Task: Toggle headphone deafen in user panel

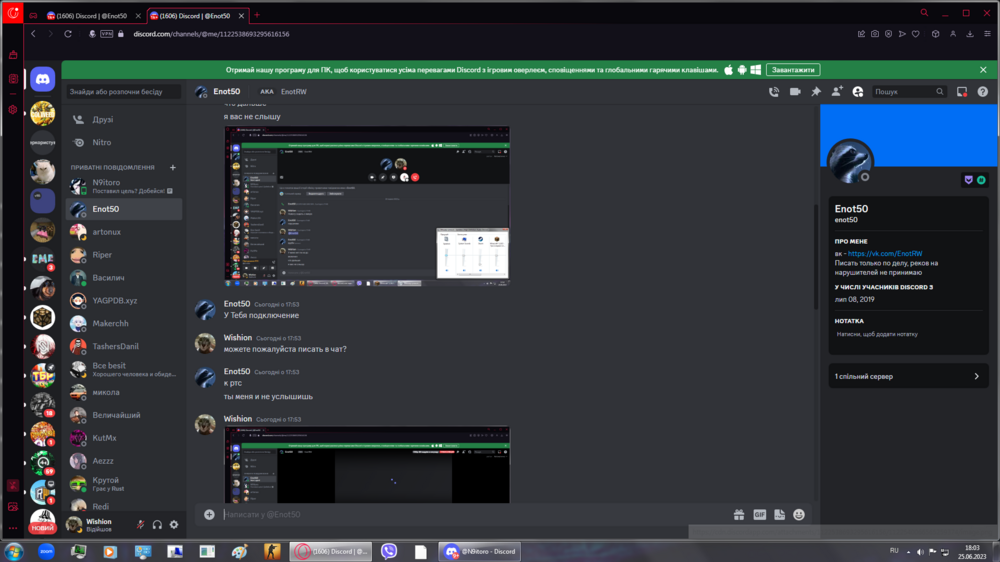Action: click(157, 524)
